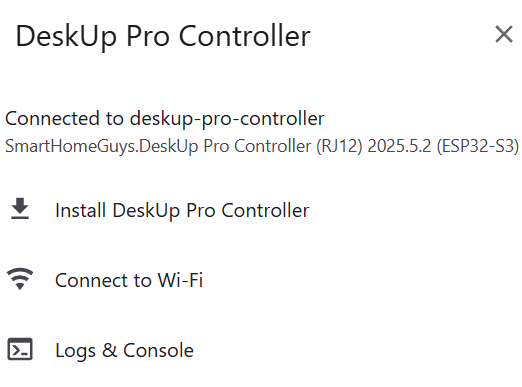Click the Wi-Fi signal icon
522x387 pixels.
20,279
